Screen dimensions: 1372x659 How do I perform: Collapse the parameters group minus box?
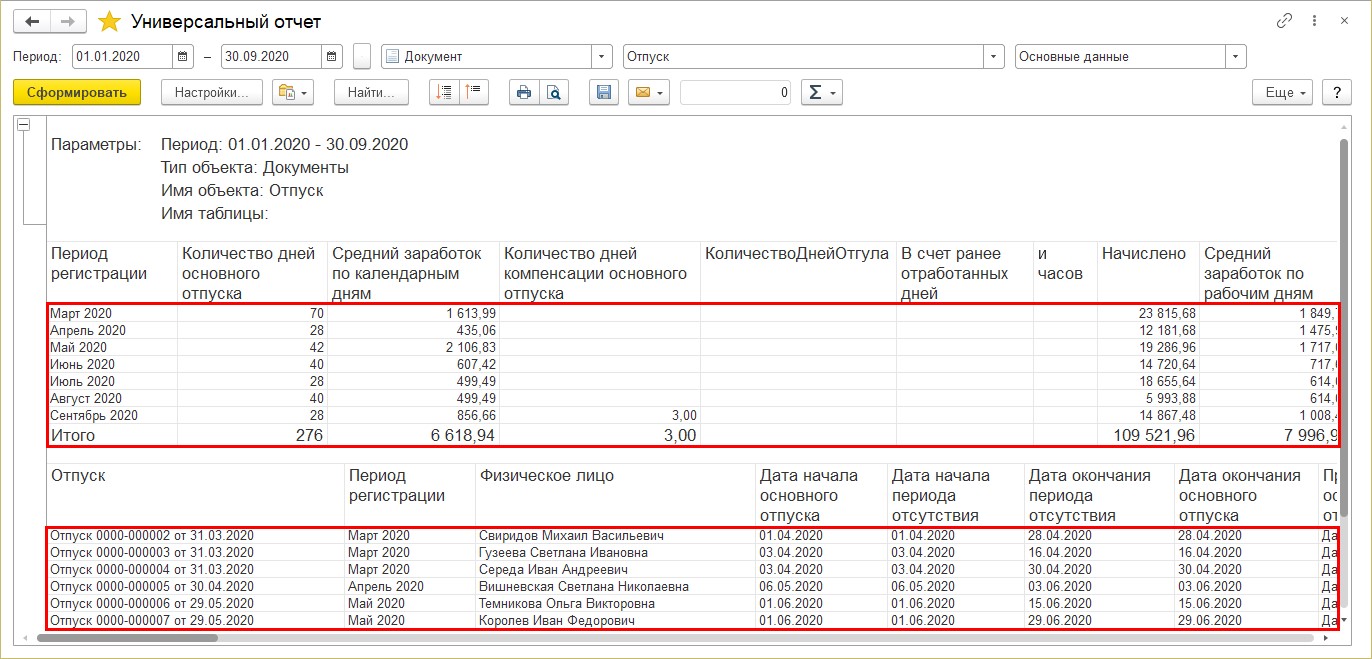pyautogui.click(x=24, y=124)
